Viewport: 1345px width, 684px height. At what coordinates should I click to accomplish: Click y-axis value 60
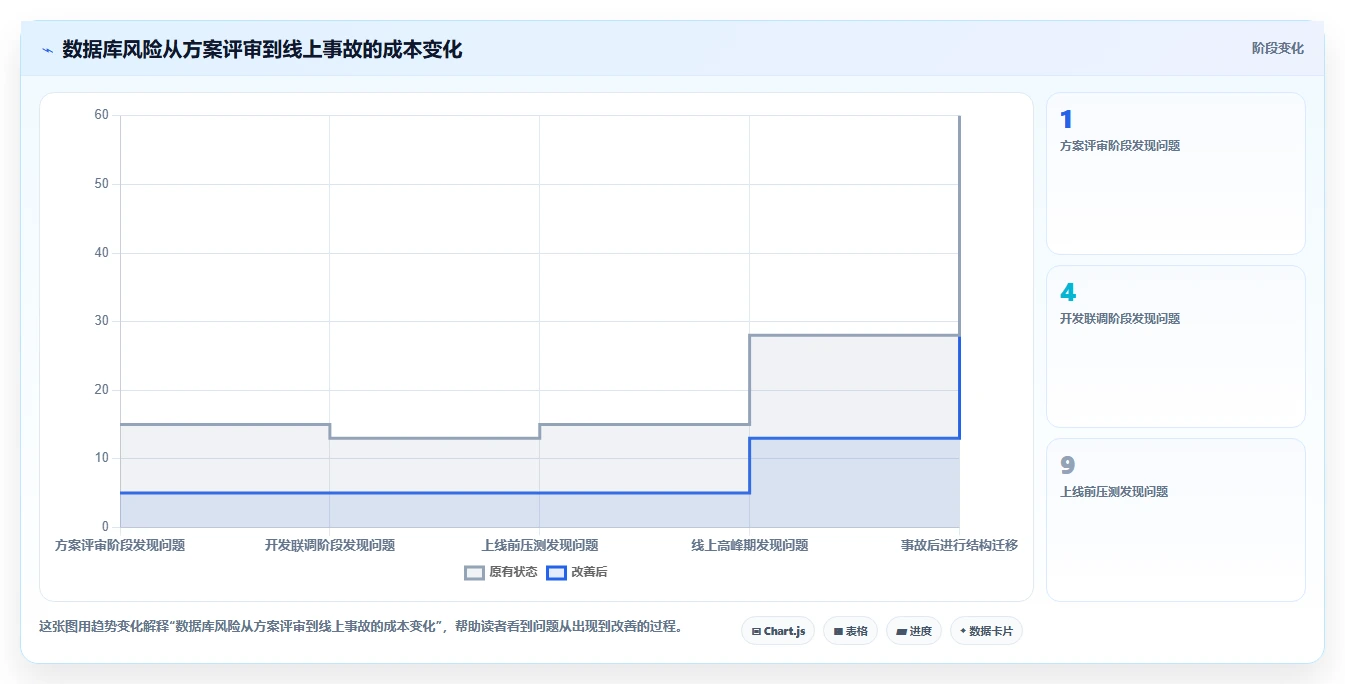pos(101,115)
